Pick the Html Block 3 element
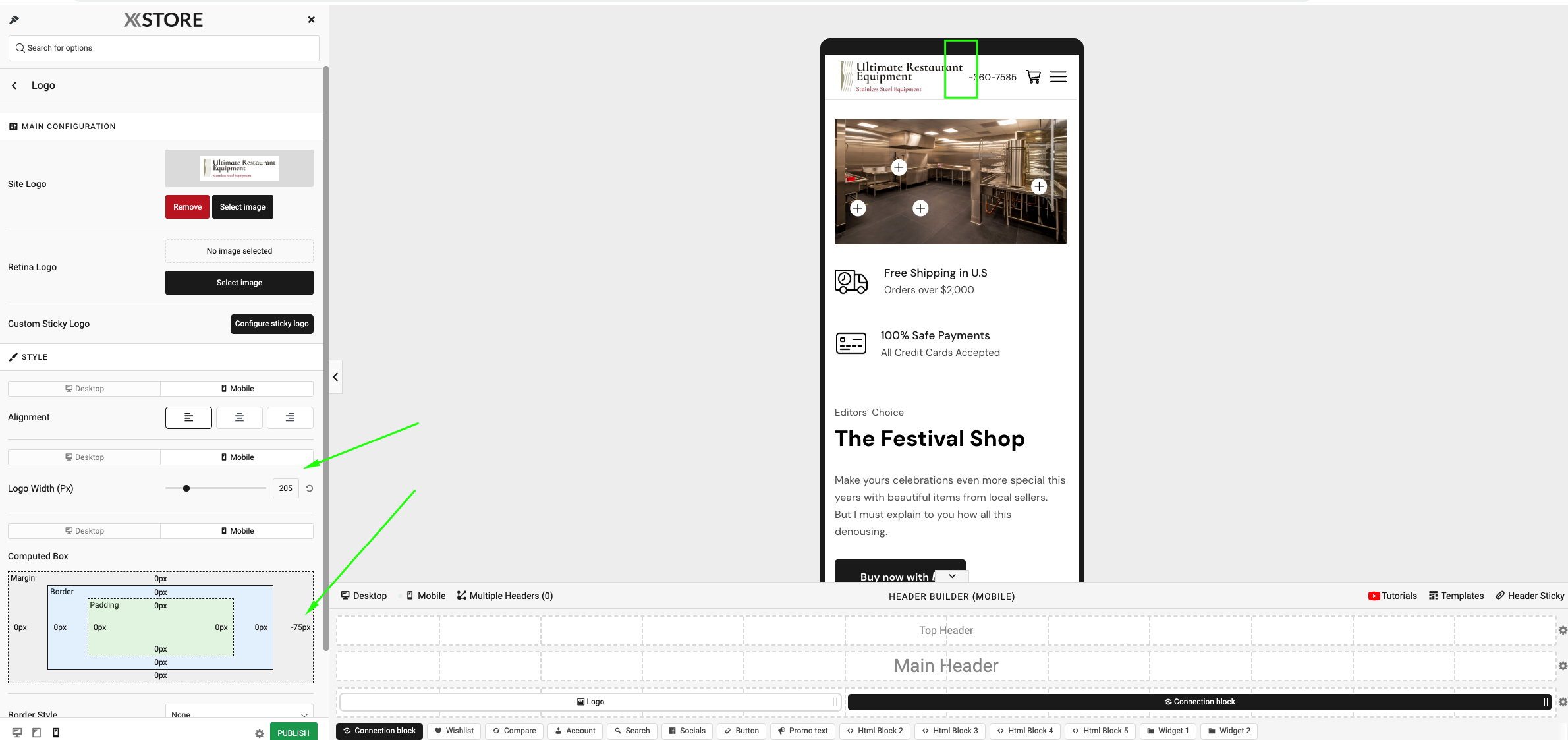Screen dimensions: 1568x740 (x=950, y=731)
